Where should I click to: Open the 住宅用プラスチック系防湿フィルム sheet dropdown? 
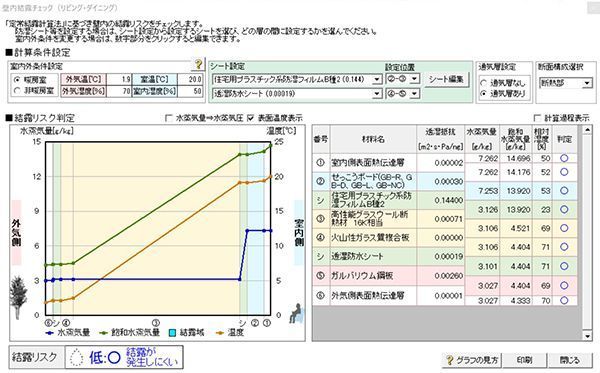(377, 80)
